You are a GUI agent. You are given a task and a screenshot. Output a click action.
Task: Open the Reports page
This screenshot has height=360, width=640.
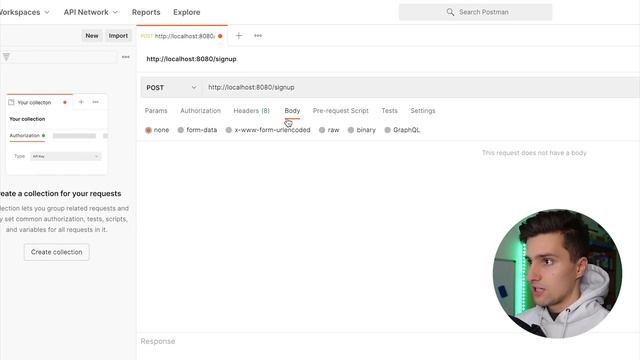tap(146, 12)
